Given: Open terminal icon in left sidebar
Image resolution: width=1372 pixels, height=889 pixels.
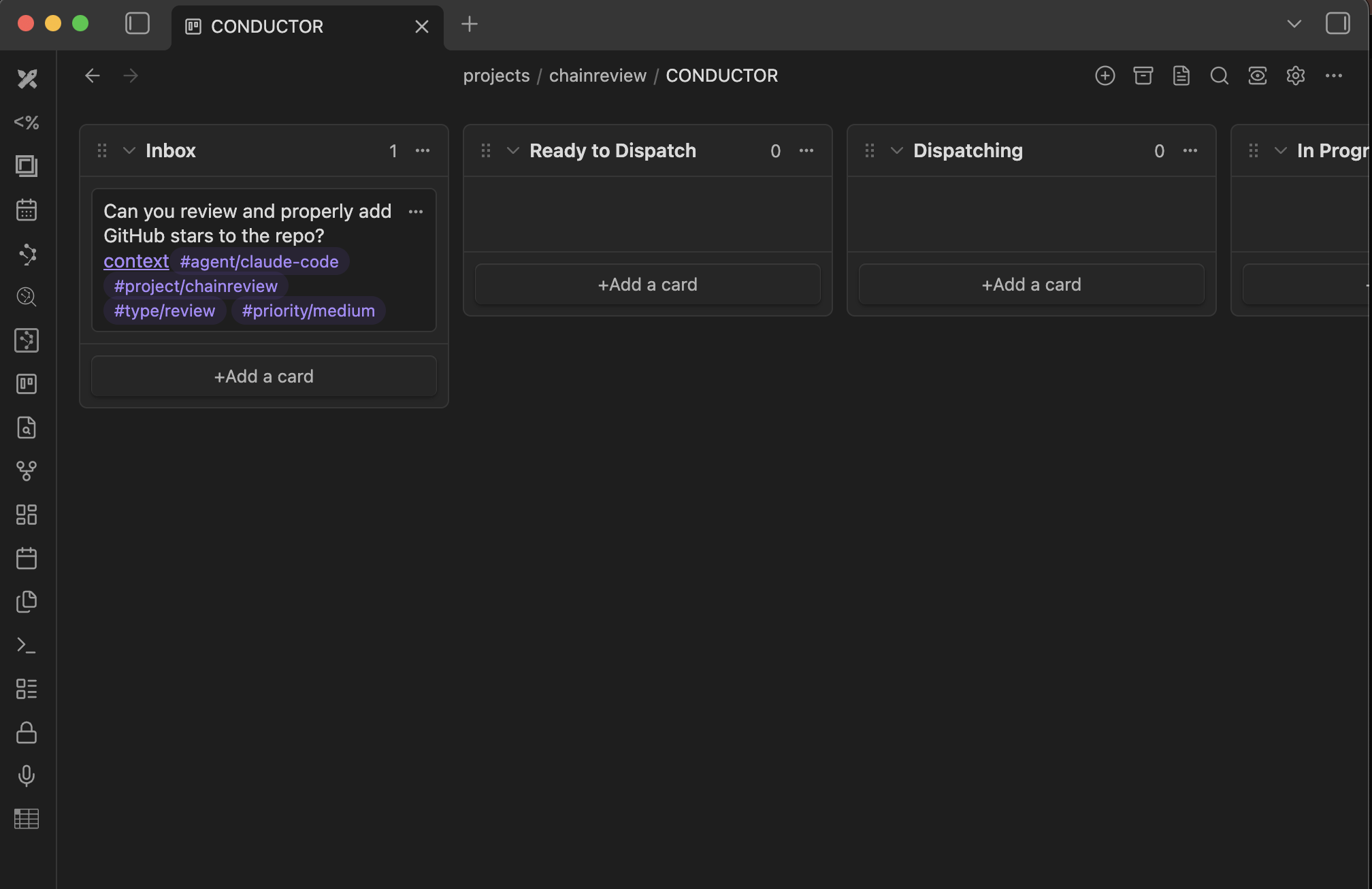Looking at the screenshot, I should click(x=27, y=645).
